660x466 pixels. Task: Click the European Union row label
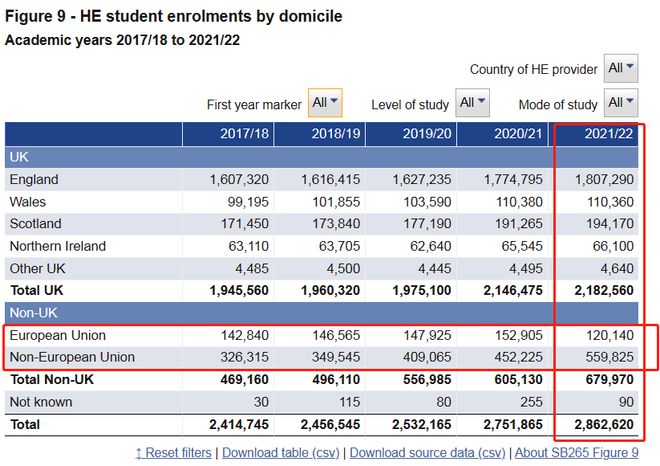58,335
